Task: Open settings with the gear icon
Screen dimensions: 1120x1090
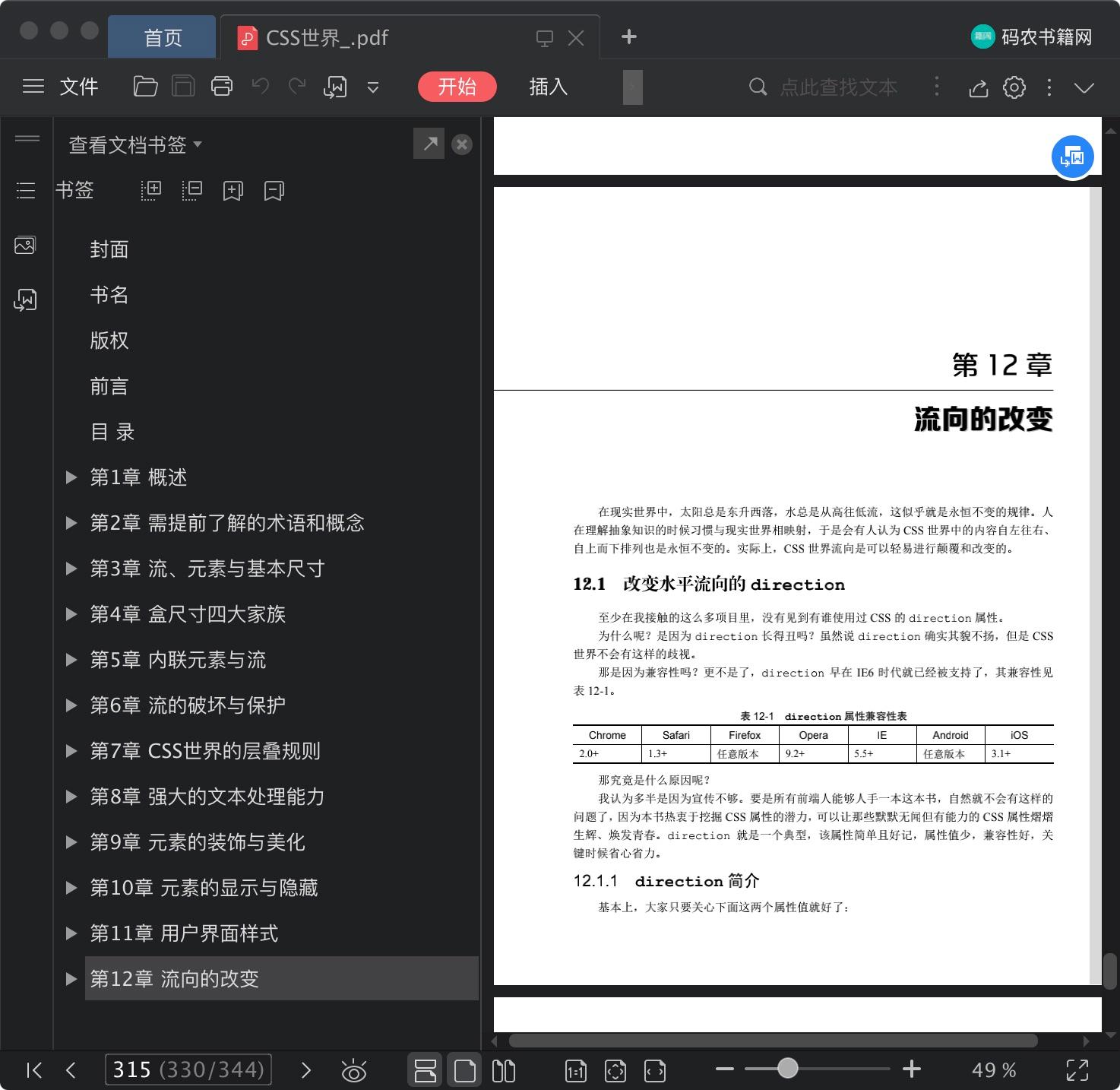Action: [x=1014, y=87]
